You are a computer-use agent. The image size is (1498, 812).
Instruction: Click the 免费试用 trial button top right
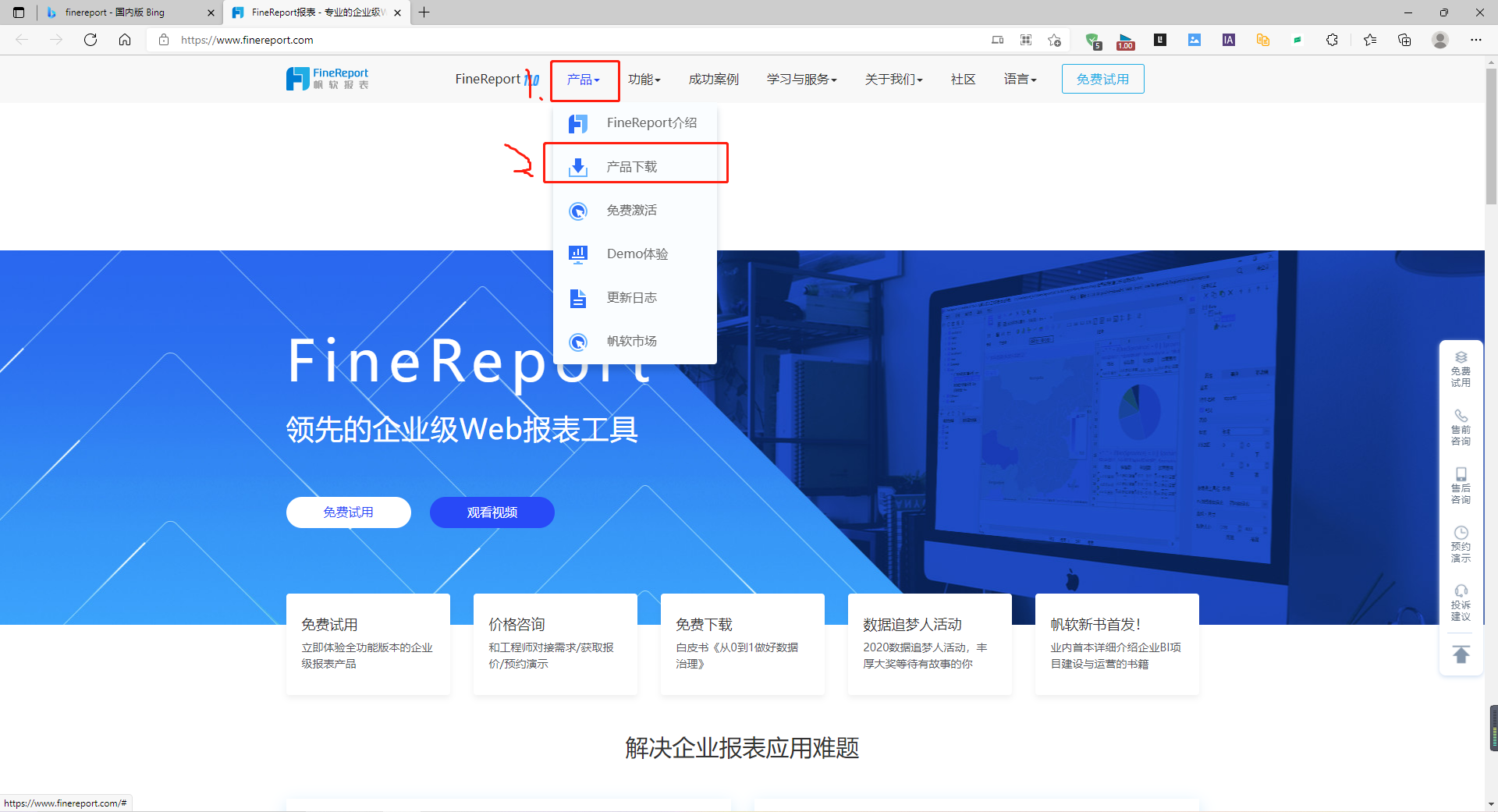point(1102,78)
